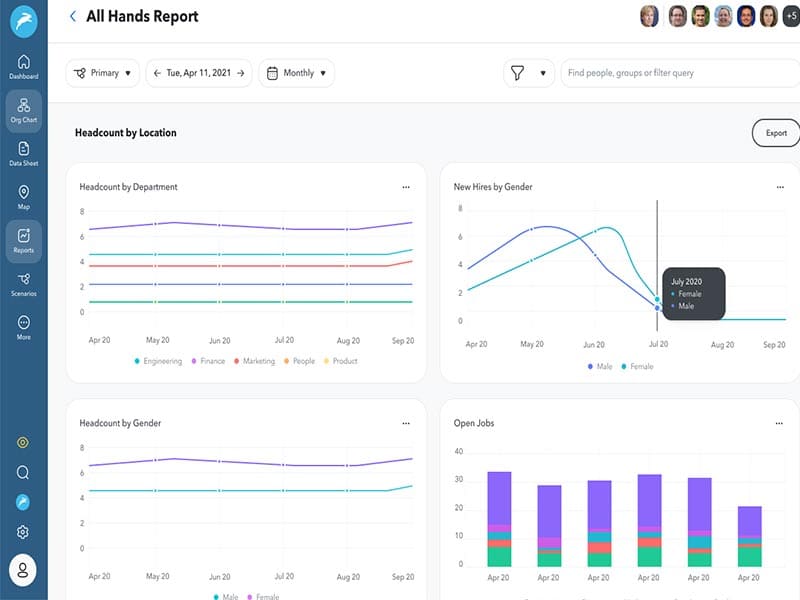800x600 pixels.
Task: Open the Dashboard from the sidebar
Action: pos(23,67)
